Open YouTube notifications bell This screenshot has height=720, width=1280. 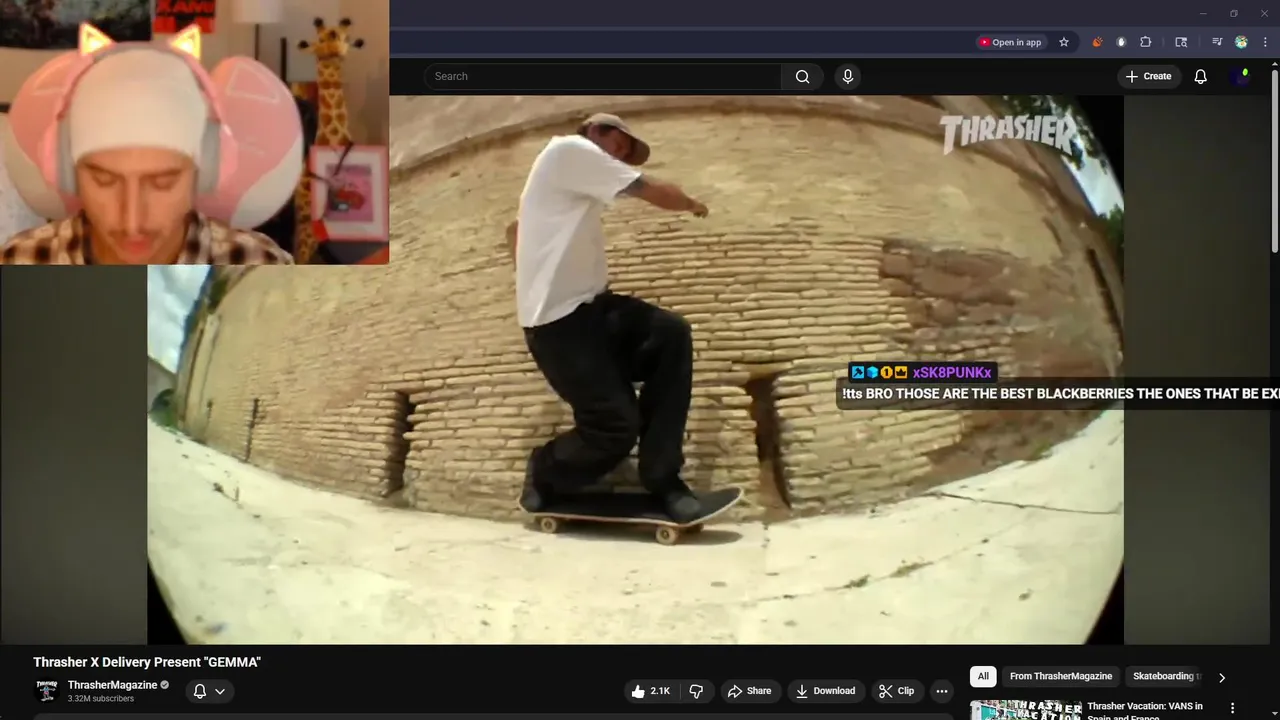pos(1201,76)
